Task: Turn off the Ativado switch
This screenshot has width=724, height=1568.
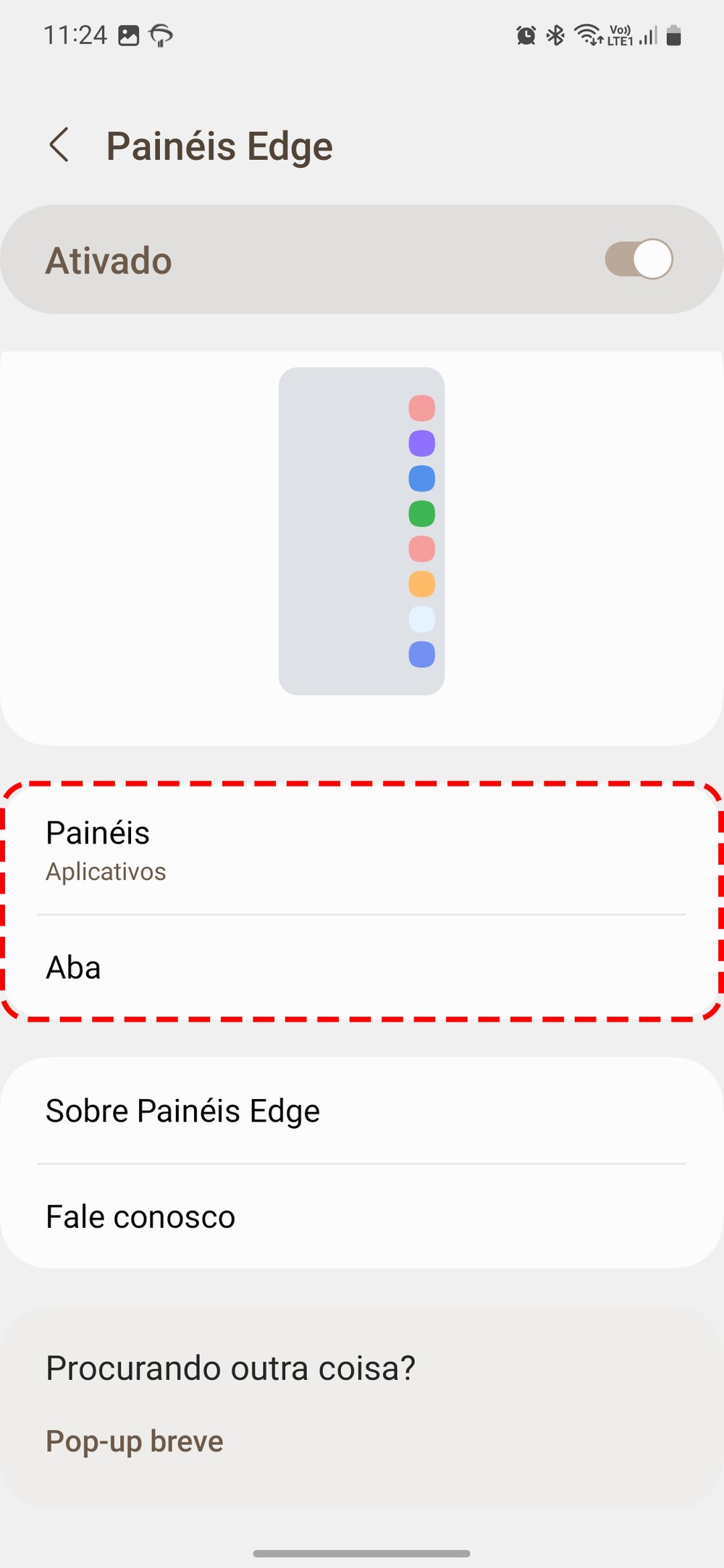Action: [x=639, y=260]
